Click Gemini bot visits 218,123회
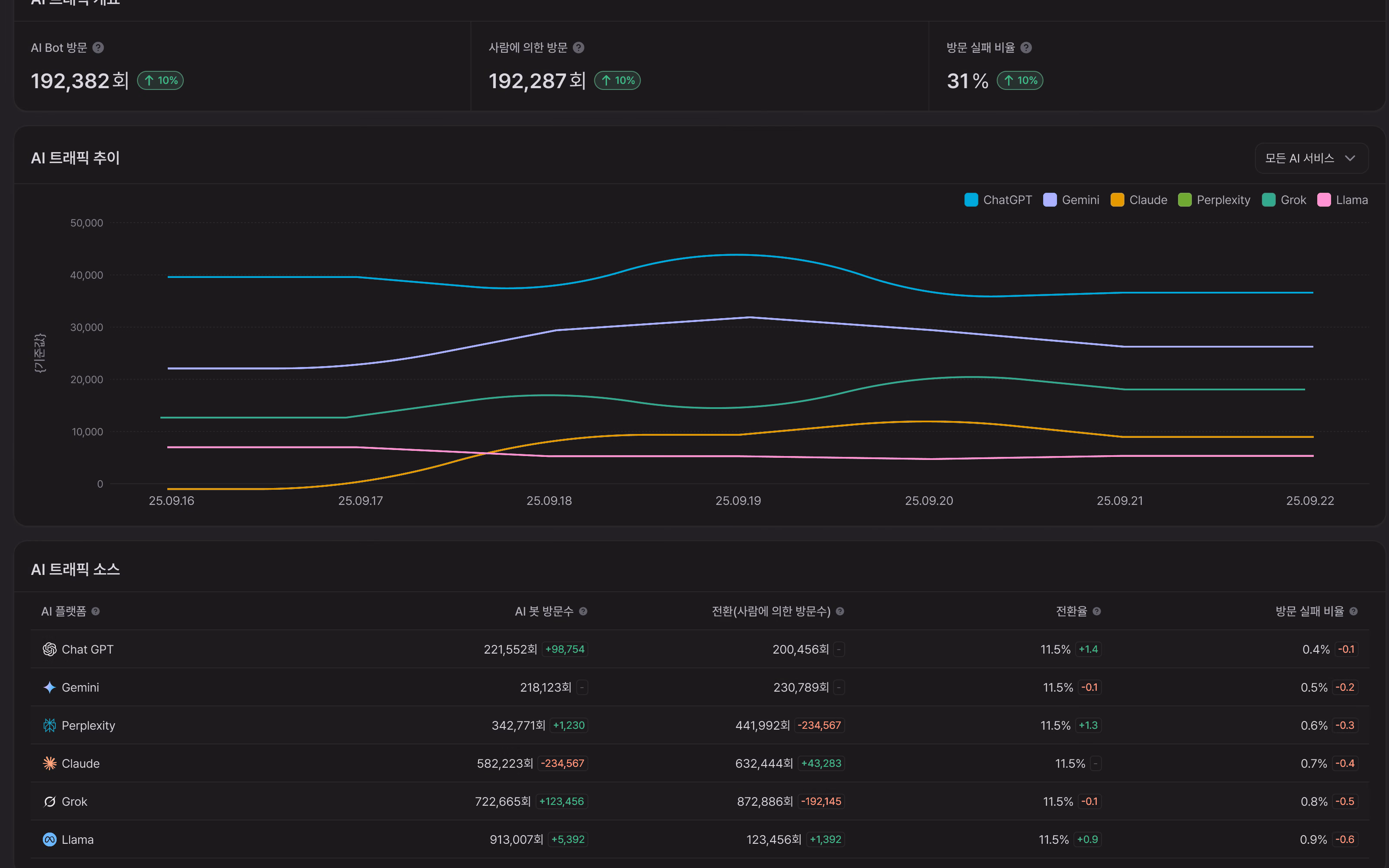The width and height of the screenshot is (1389, 868). coord(546,687)
